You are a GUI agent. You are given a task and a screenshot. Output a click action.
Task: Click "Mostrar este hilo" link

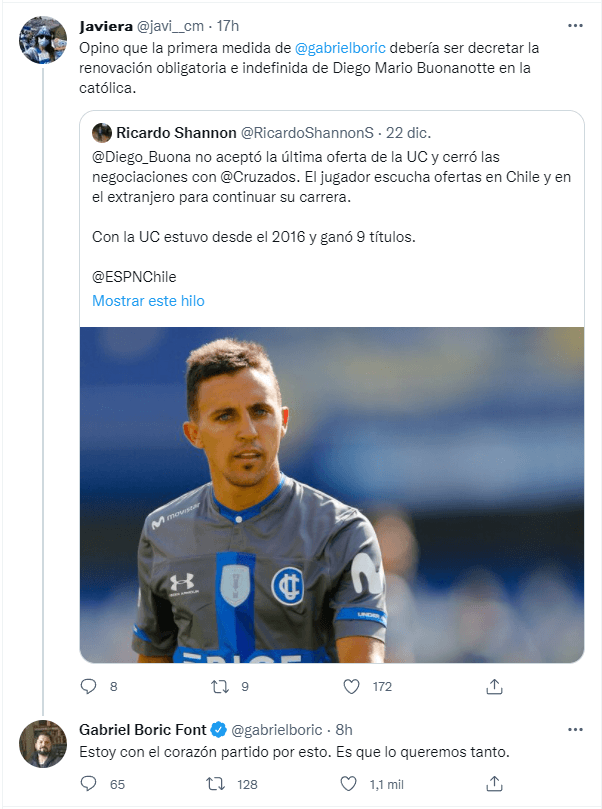pyautogui.click(x=148, y=300)
